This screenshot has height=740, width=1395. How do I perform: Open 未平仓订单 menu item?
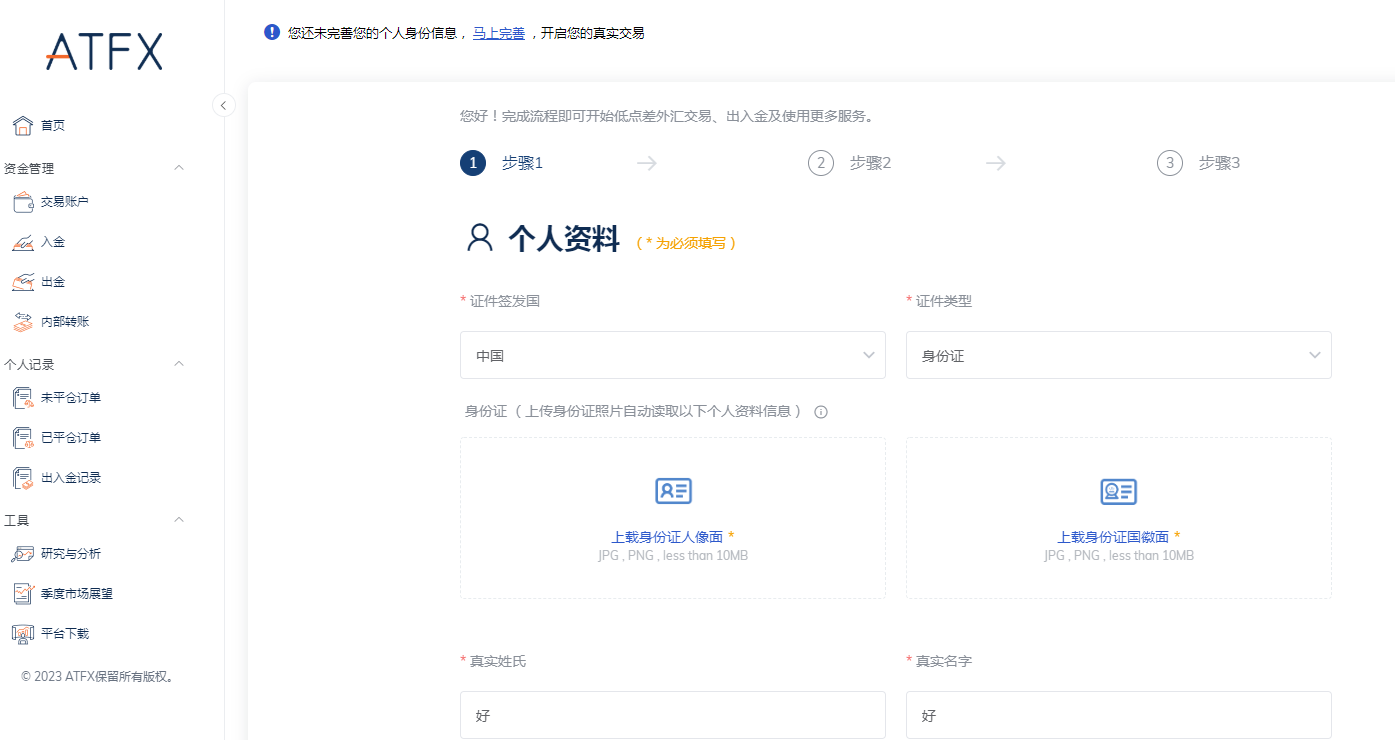70,398
